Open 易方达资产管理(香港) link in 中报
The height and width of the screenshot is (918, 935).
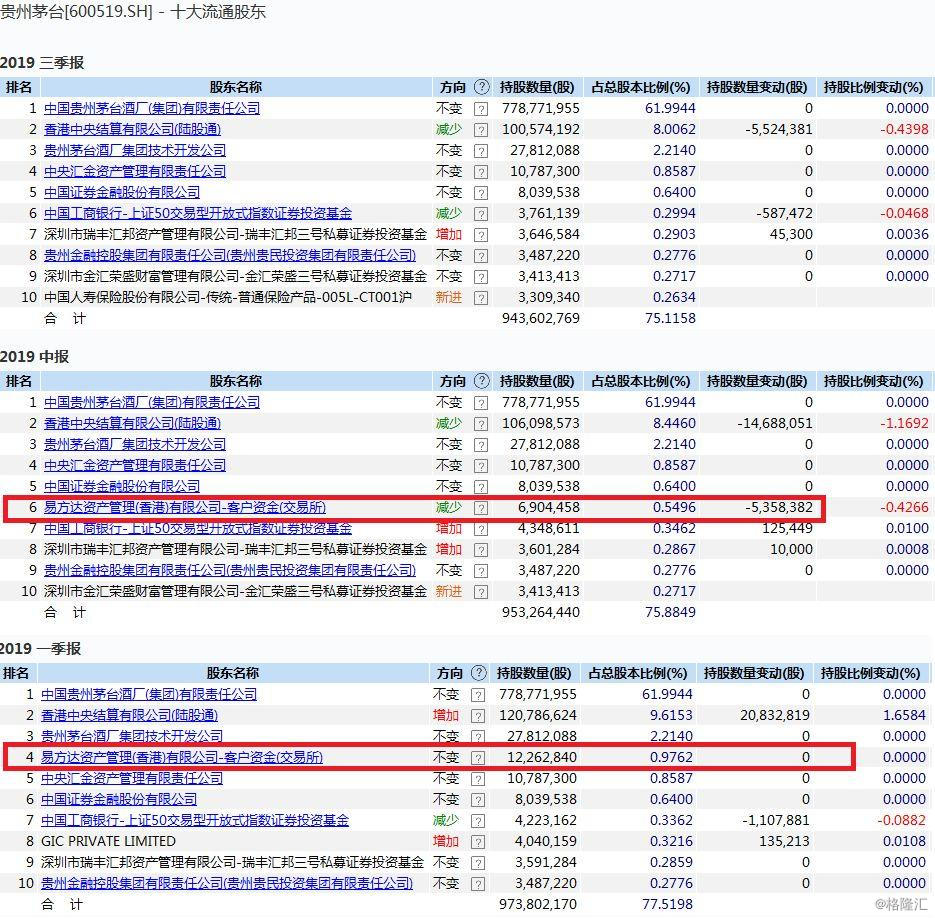pos(185,507)
